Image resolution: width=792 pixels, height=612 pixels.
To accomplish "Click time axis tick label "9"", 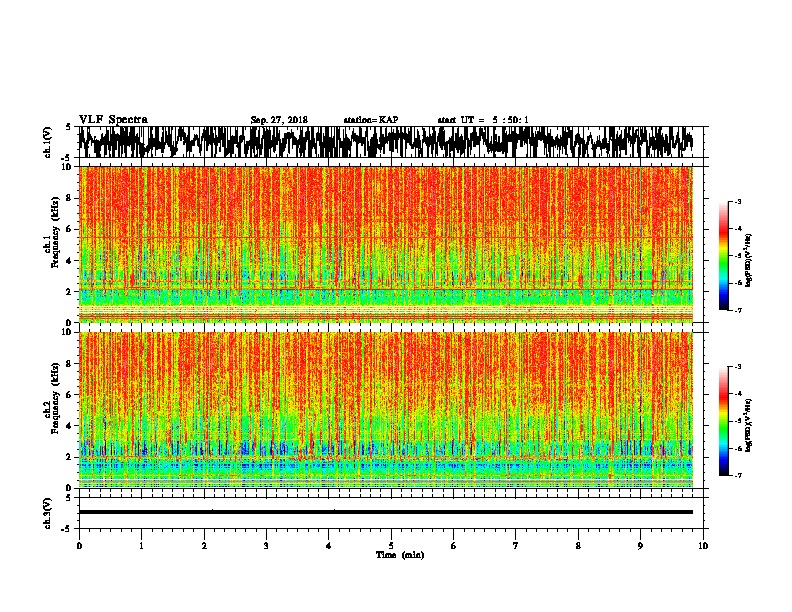I will tap(640, 546).
